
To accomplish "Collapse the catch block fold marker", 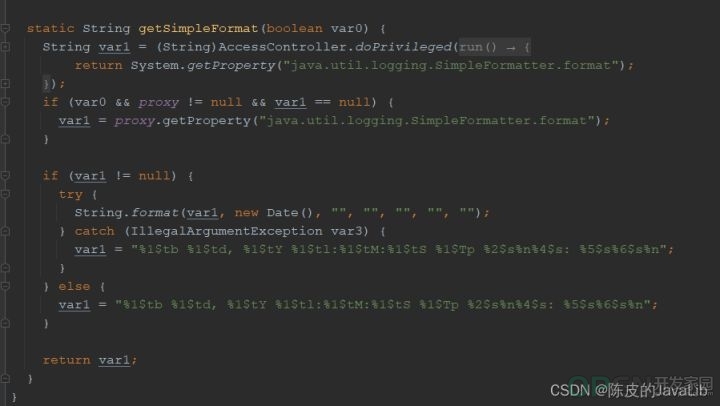I will click(x=6, y=231).
